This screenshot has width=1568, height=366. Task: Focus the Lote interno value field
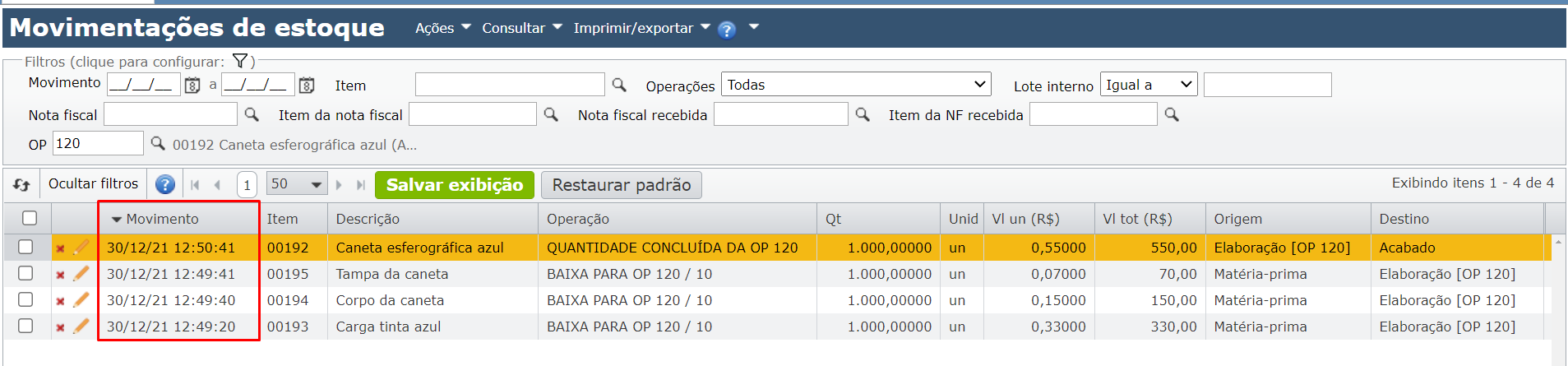coord(1268,85)
